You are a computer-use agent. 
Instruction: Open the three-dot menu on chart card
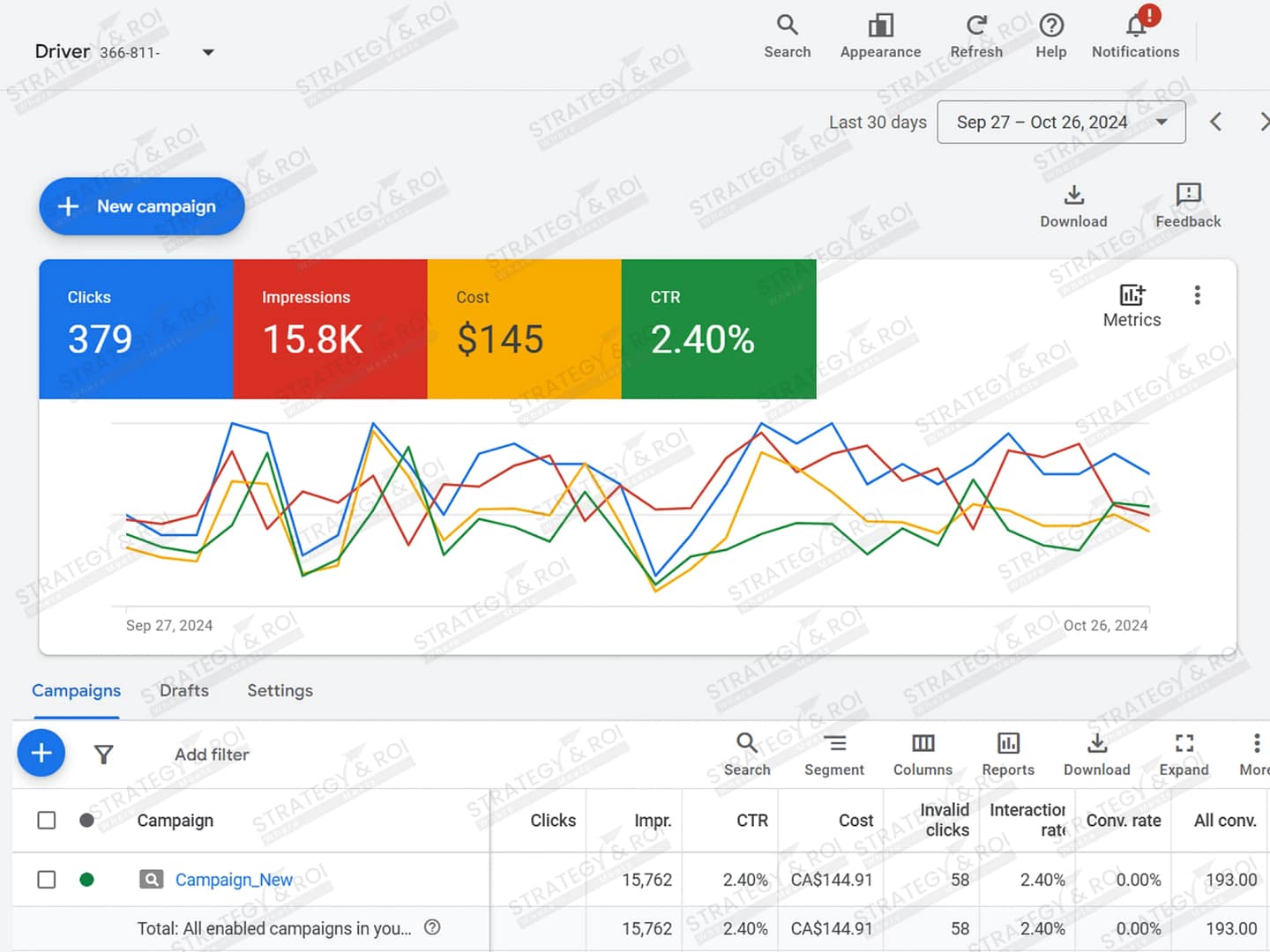coord(1197,295)
